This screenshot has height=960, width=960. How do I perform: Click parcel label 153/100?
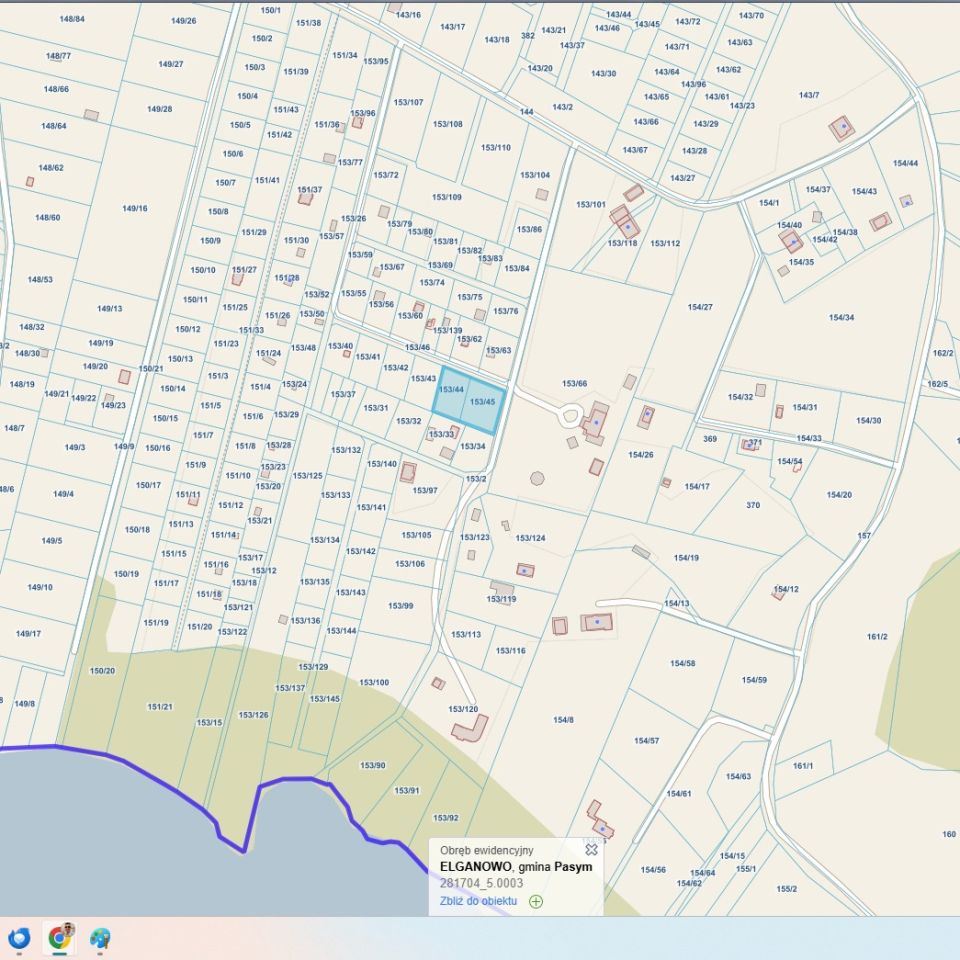pos(374,682)
